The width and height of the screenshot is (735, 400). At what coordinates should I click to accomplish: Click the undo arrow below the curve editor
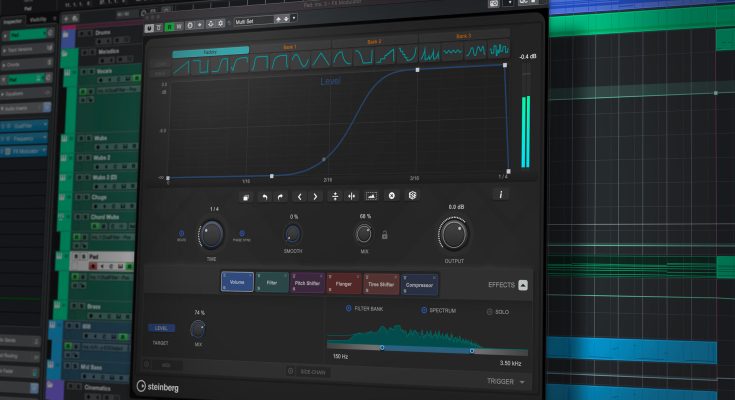pos(262,196)
